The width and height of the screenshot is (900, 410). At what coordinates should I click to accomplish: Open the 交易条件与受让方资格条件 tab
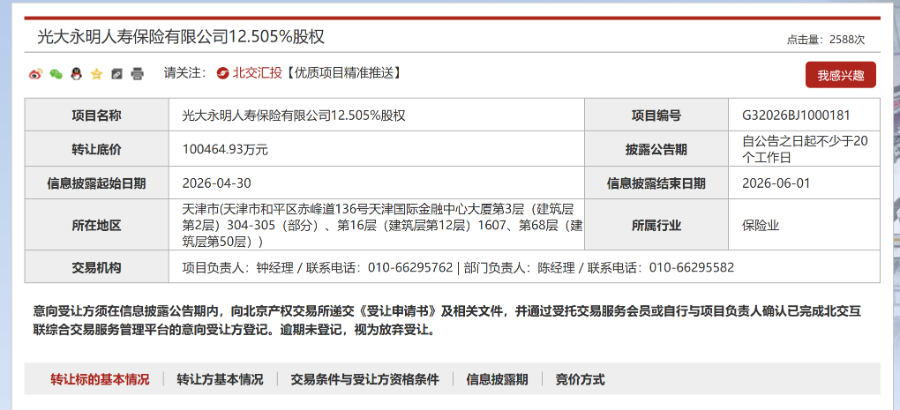364,380
